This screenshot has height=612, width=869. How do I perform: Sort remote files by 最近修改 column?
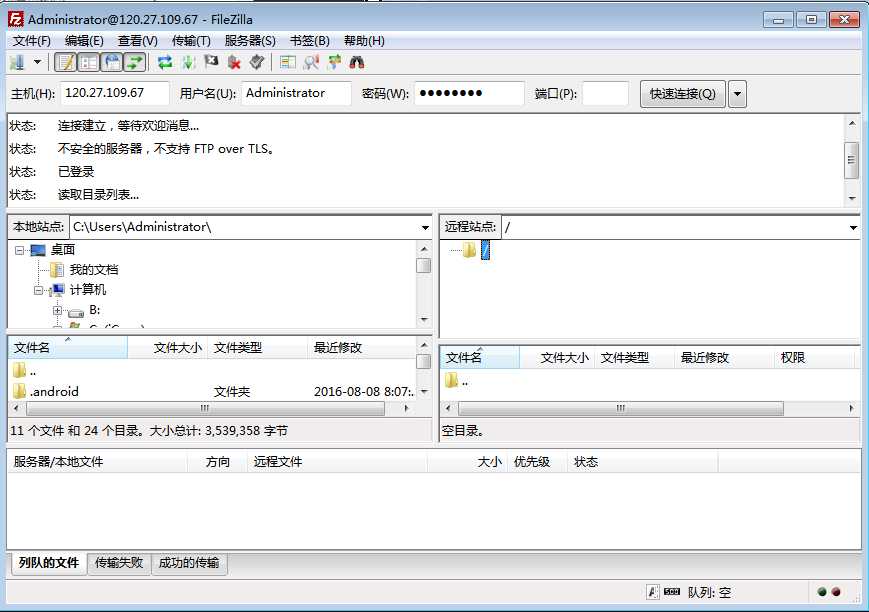click(724, 358)
